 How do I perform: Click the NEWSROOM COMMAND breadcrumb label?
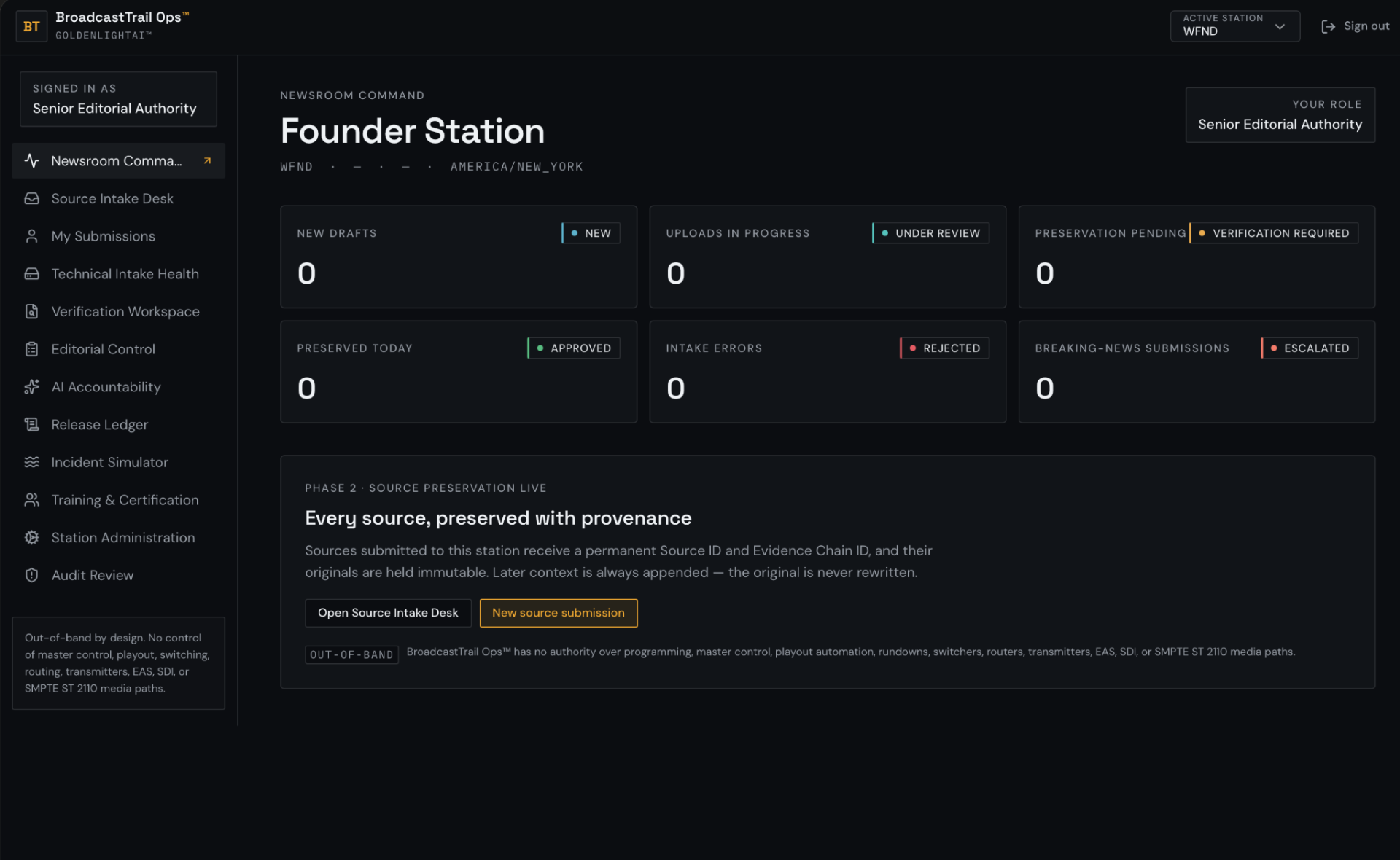tap(352, 95)
